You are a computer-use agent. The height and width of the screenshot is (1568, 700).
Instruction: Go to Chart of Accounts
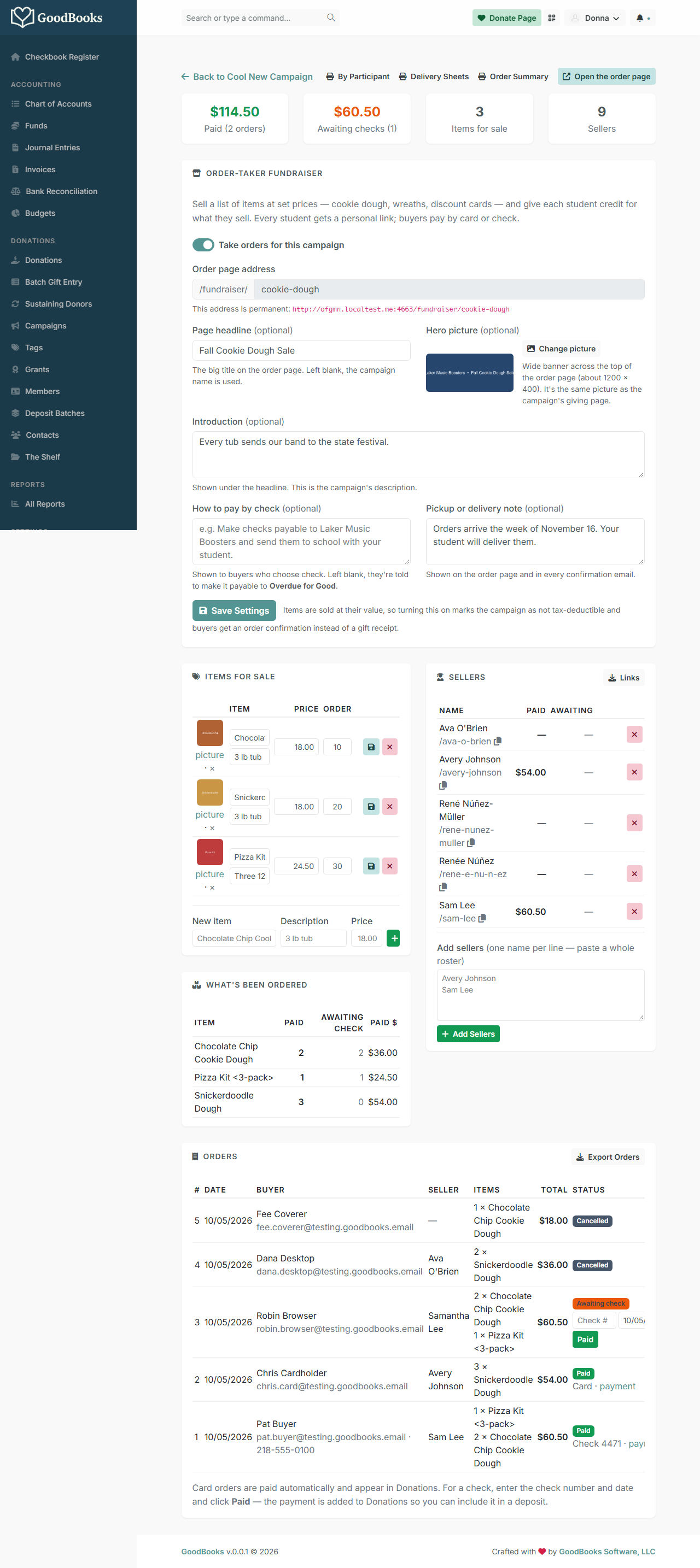click(58, 104)
